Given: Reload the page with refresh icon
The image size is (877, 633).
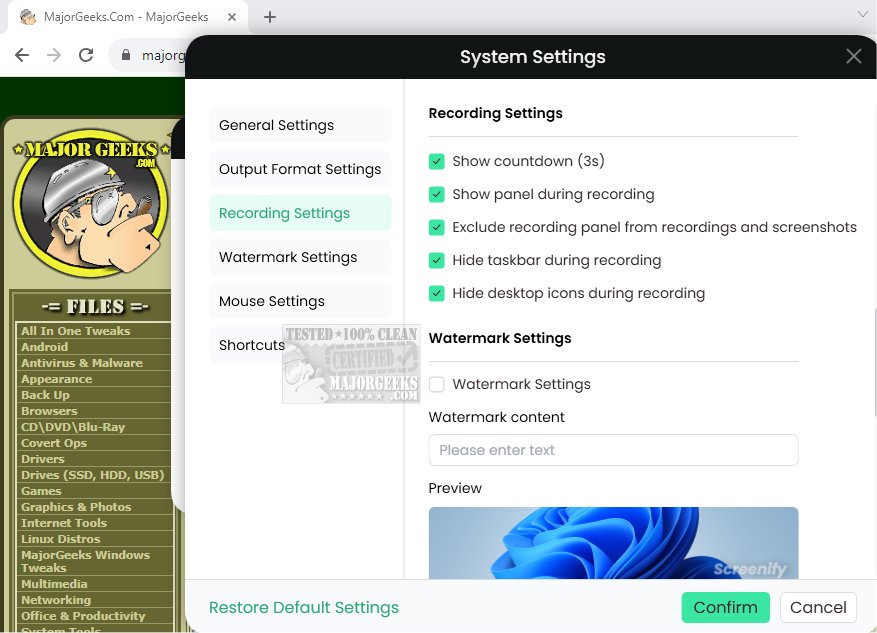Looking at the screenshot, I should [x=86, y=55].
